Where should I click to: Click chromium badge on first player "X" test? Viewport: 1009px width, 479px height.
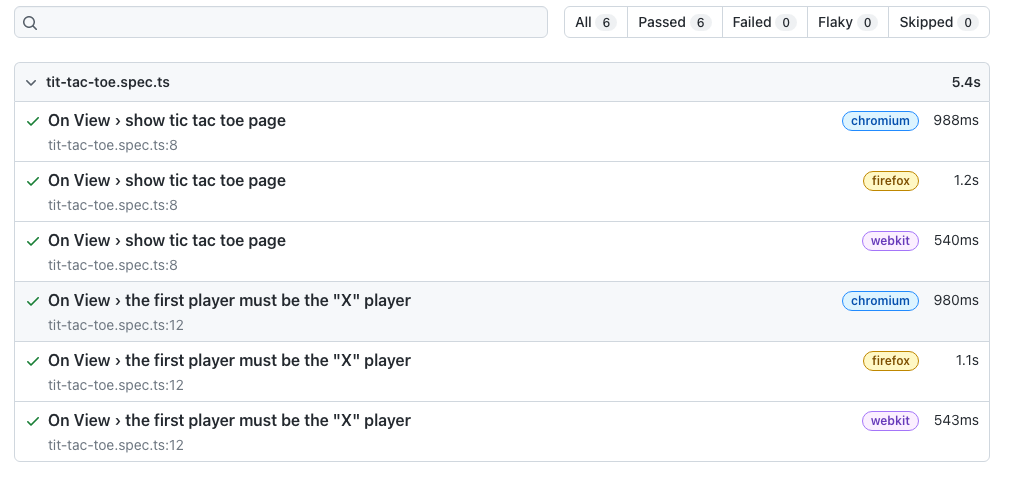coord(880,301)
